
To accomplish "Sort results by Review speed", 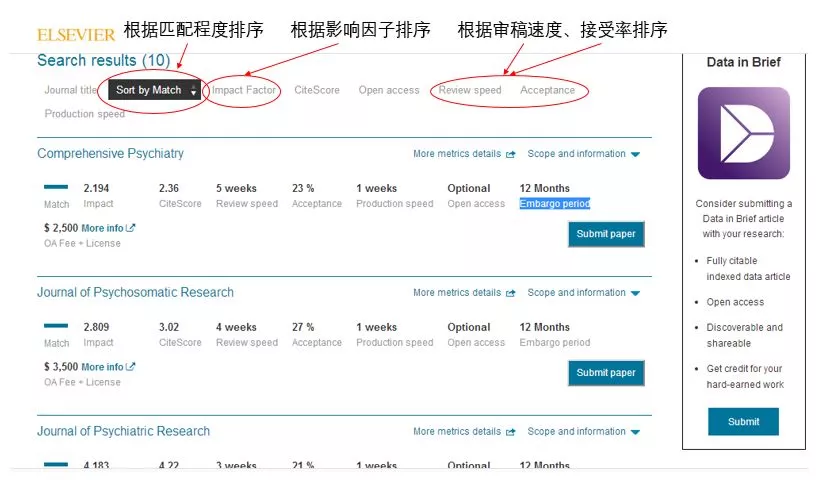I will (470, 90).
